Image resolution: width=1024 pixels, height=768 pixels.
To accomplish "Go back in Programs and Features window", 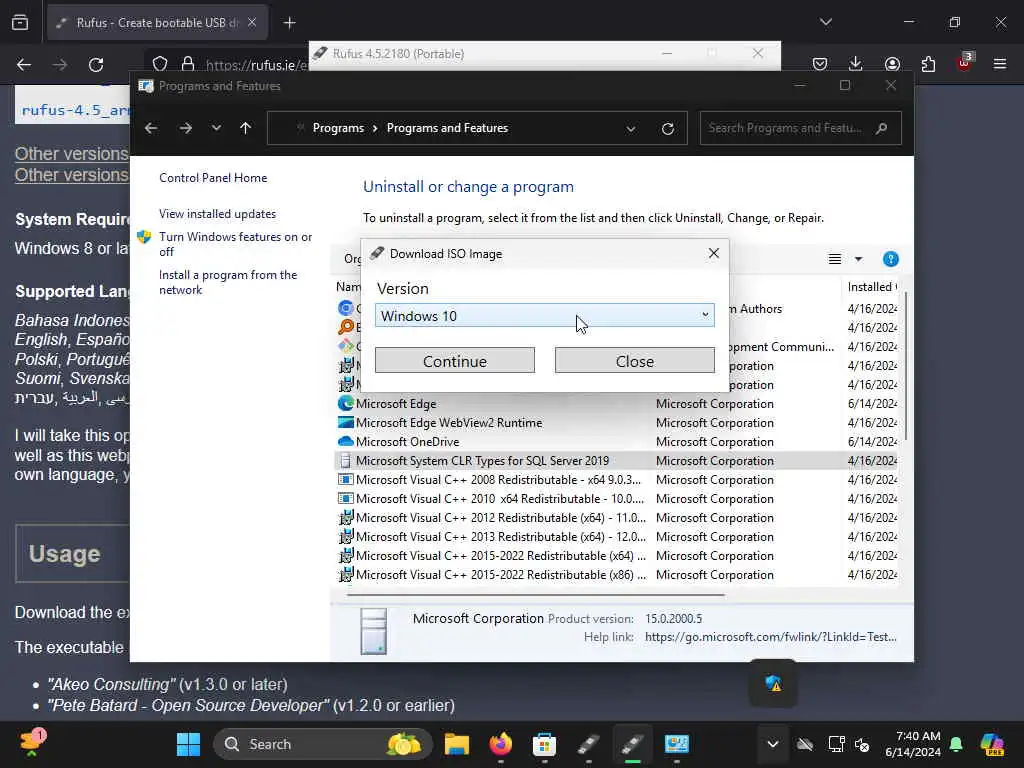I will 151,128.
